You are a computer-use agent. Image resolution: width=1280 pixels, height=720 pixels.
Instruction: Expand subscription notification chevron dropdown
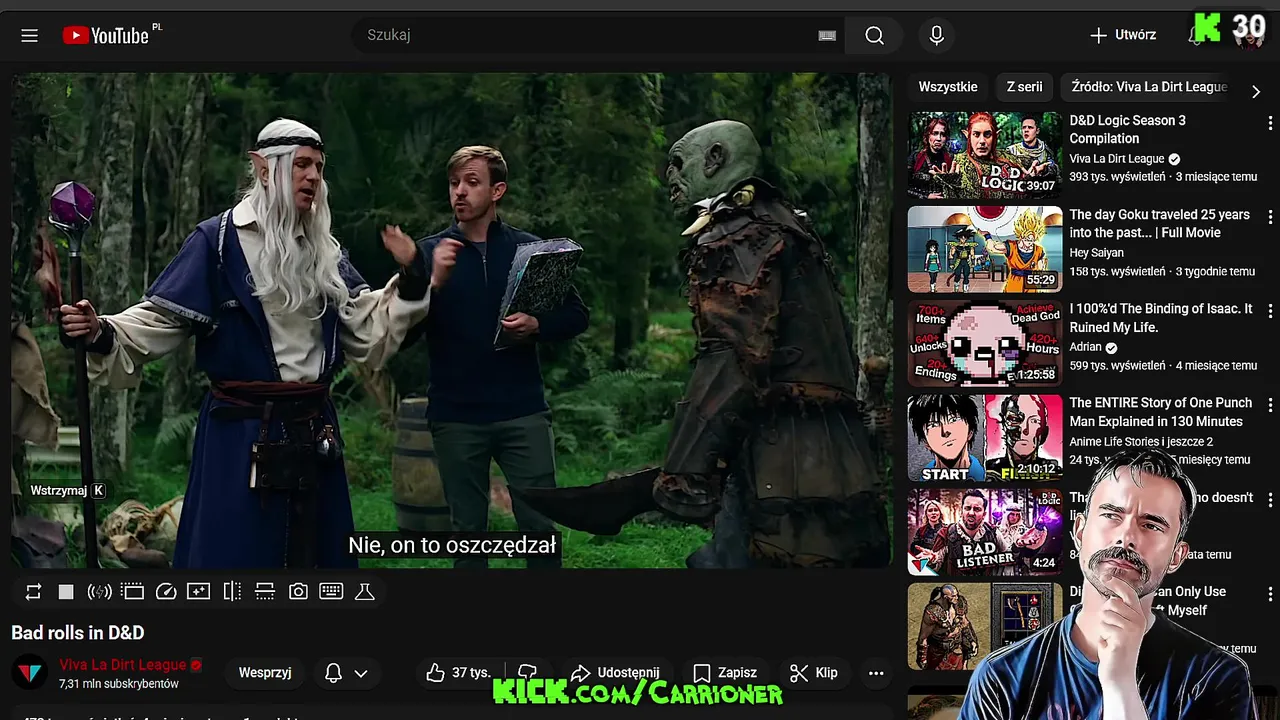[361, 673]
